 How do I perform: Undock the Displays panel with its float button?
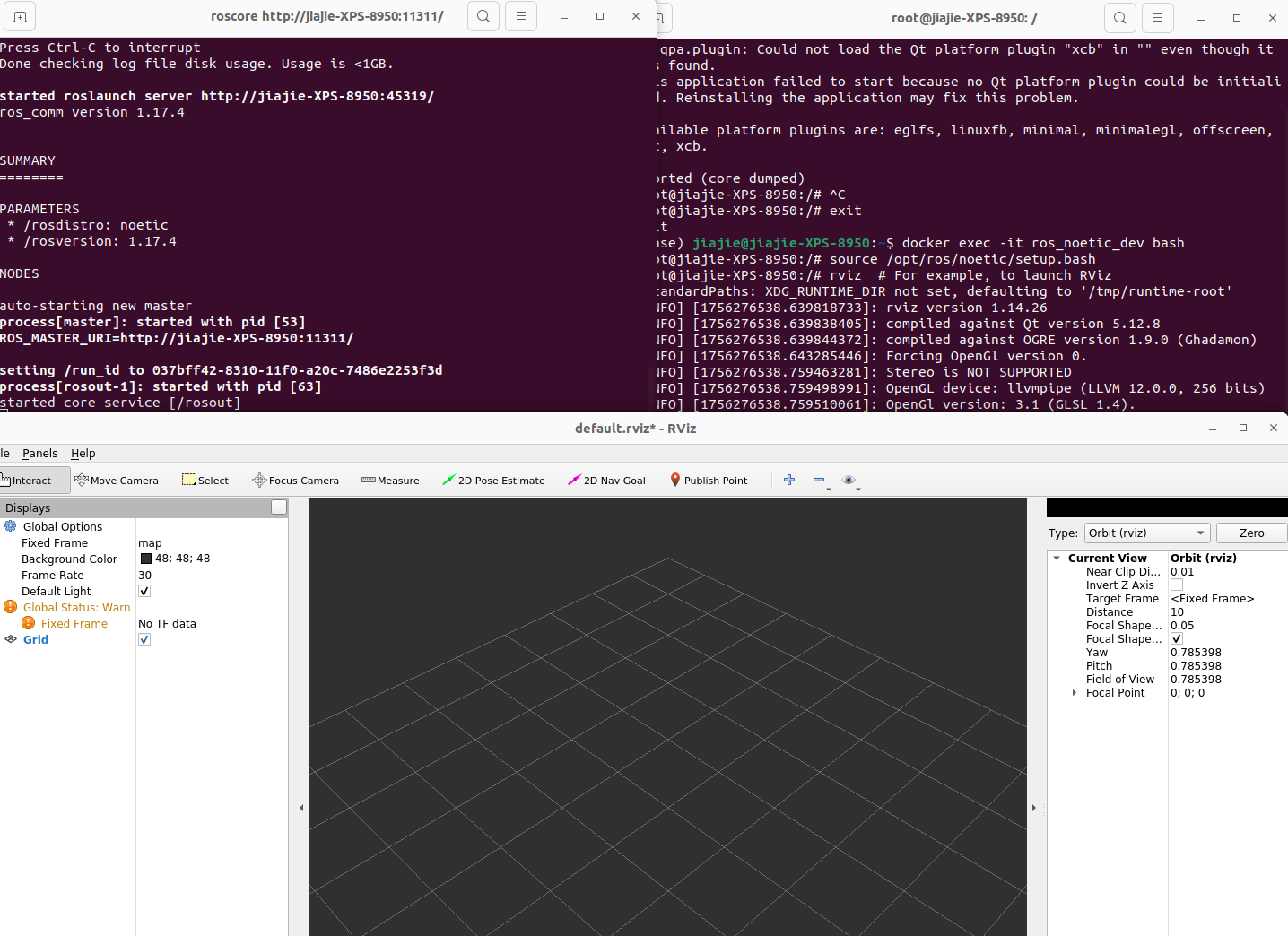click(x=279, y=507)
